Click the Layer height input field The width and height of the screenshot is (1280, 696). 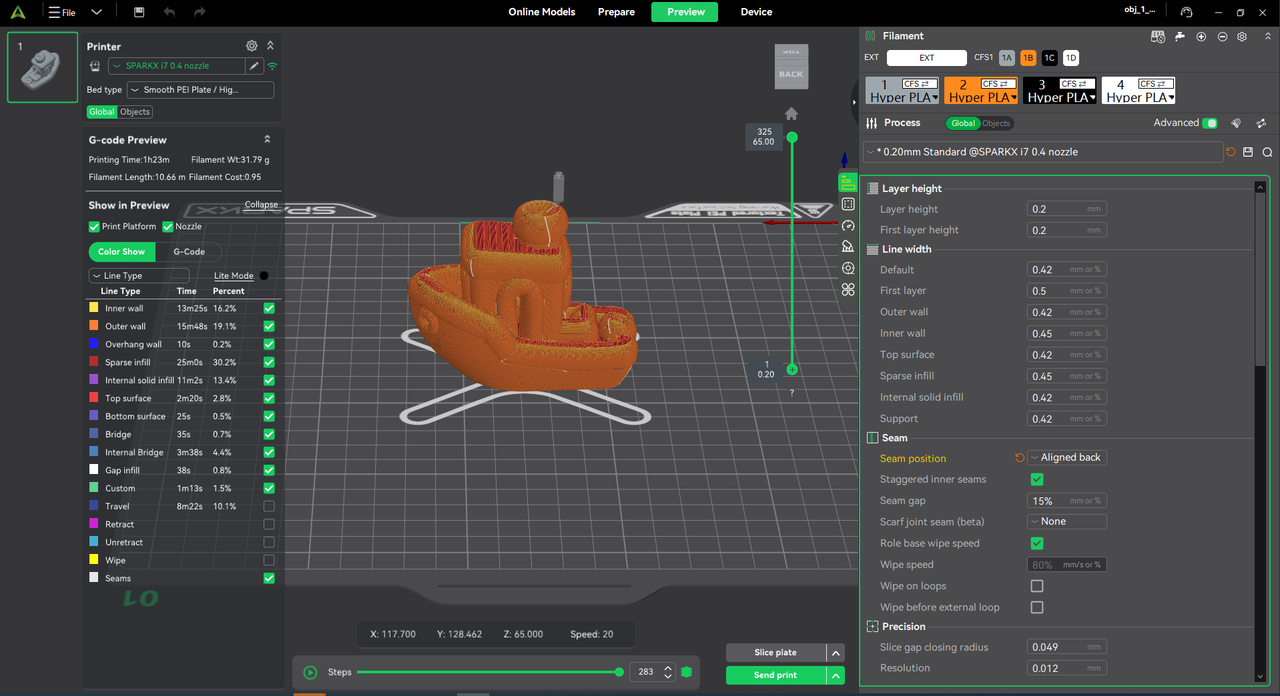pos(1056,209)
